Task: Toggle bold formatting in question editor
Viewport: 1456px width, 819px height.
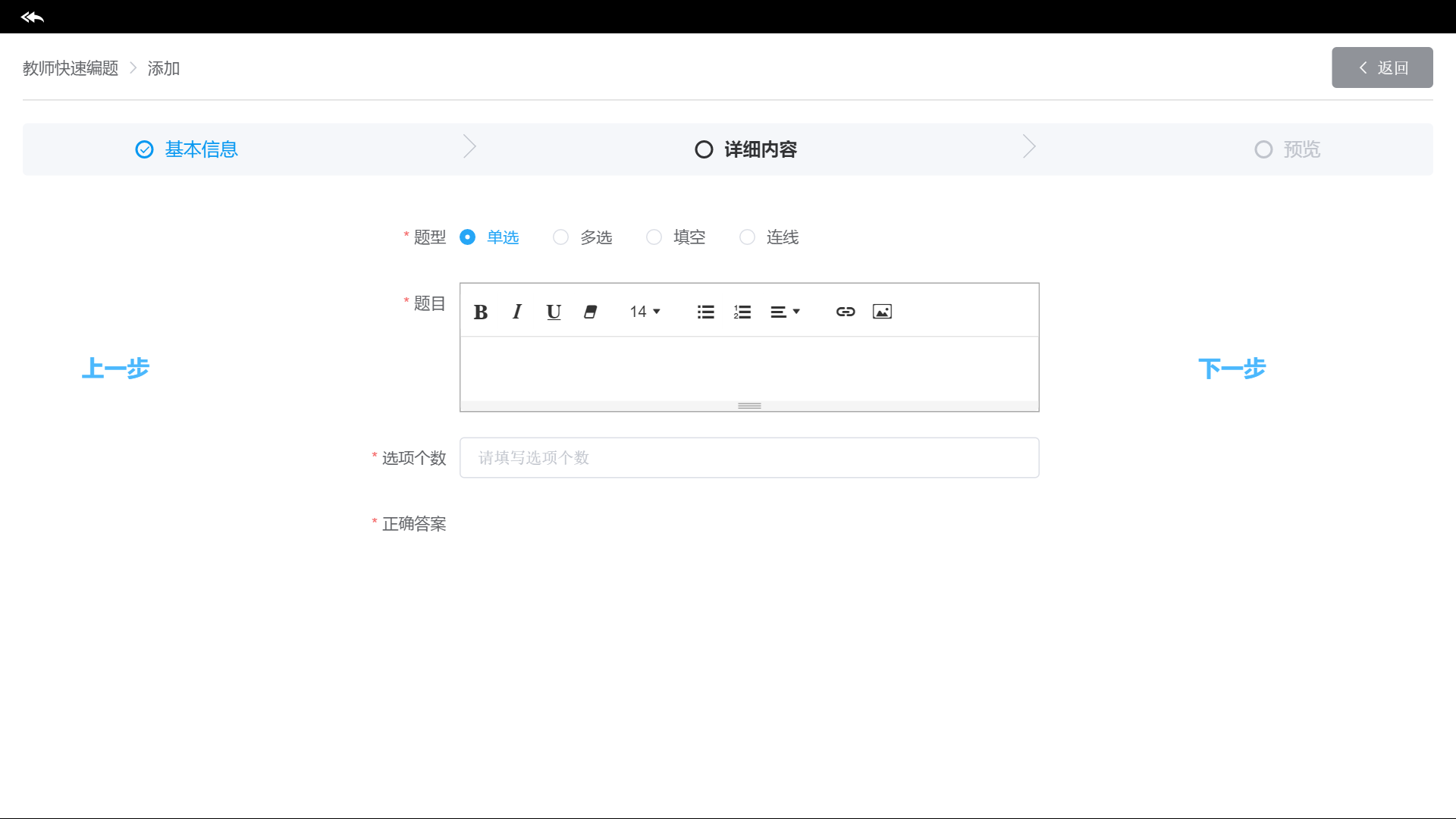Action: click(x=481, y=312)
